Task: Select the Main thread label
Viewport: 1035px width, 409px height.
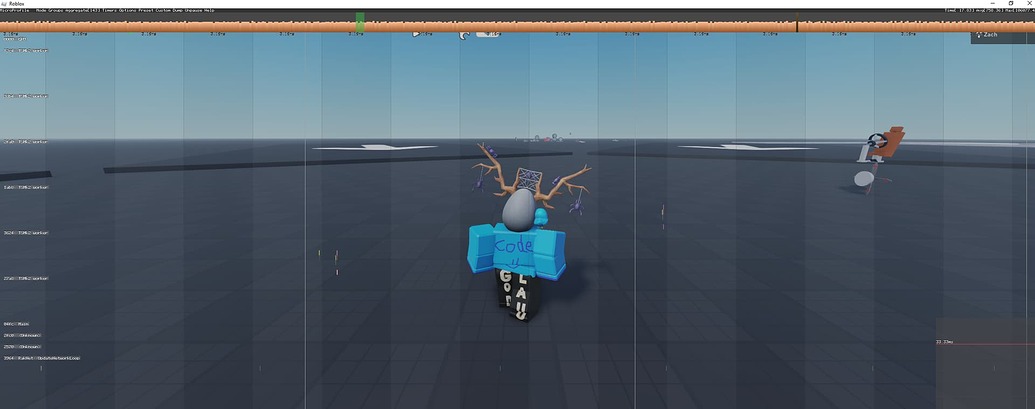Action: 17,324
